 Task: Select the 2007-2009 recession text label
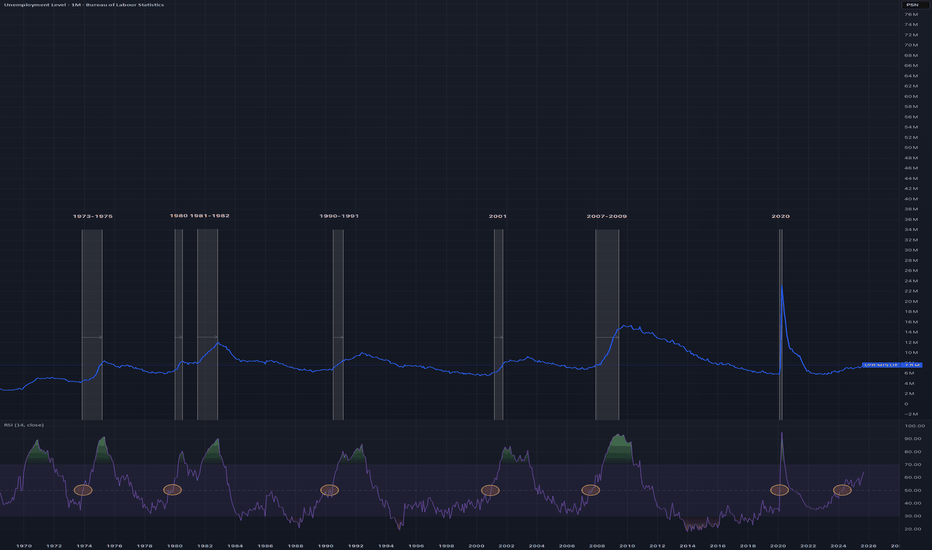coord(607,216)
